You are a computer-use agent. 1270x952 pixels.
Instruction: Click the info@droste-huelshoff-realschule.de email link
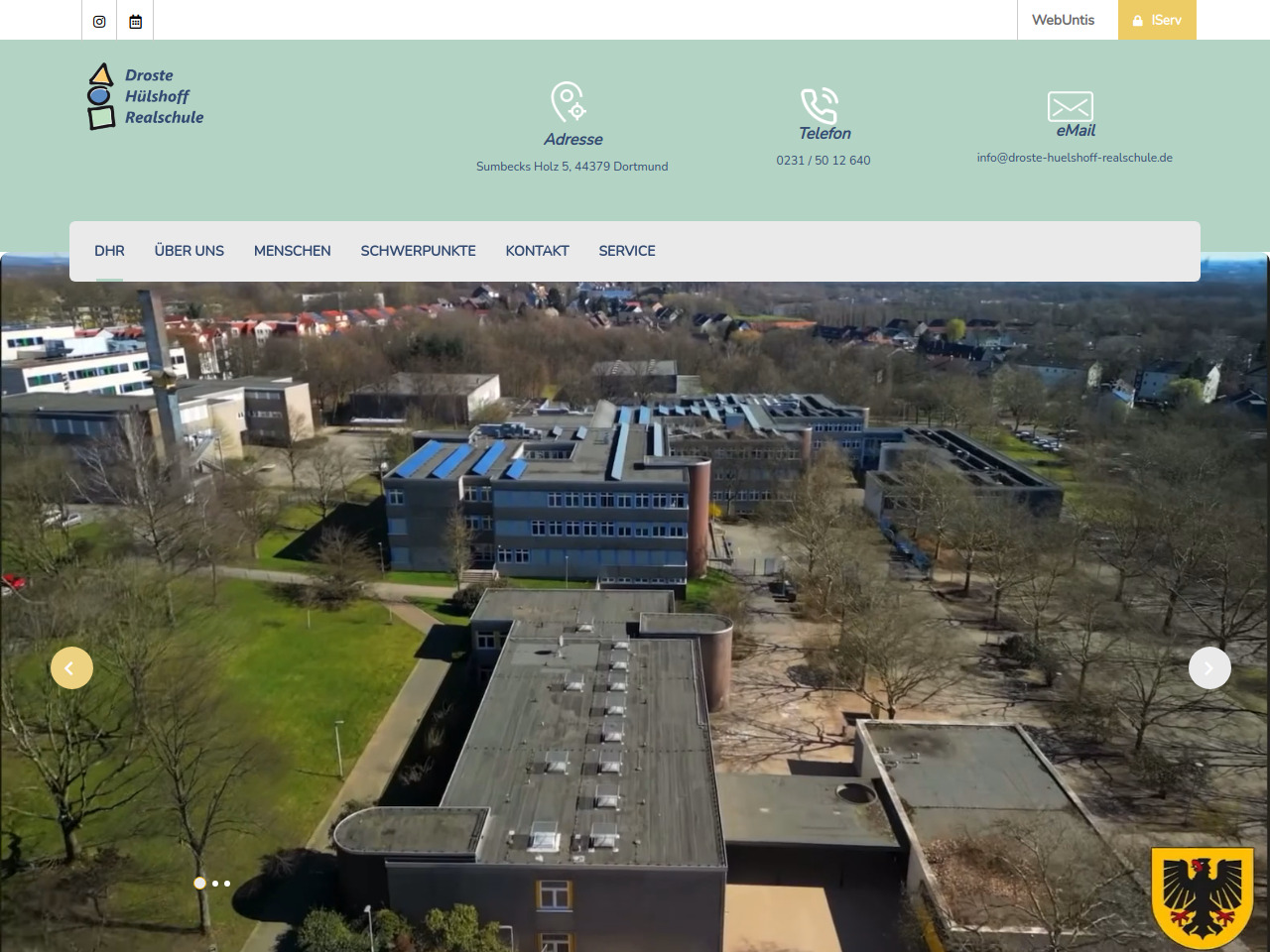coord(1074,158)
